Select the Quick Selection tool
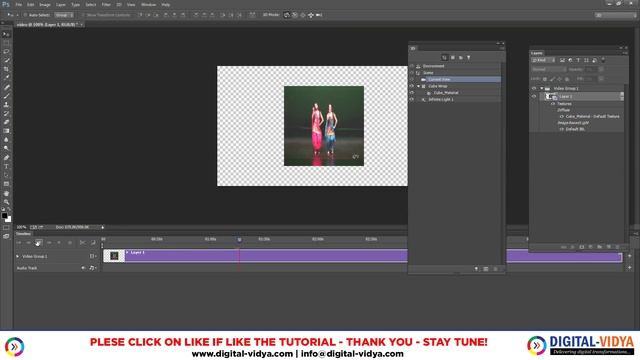640x360 pixels. 6,60
